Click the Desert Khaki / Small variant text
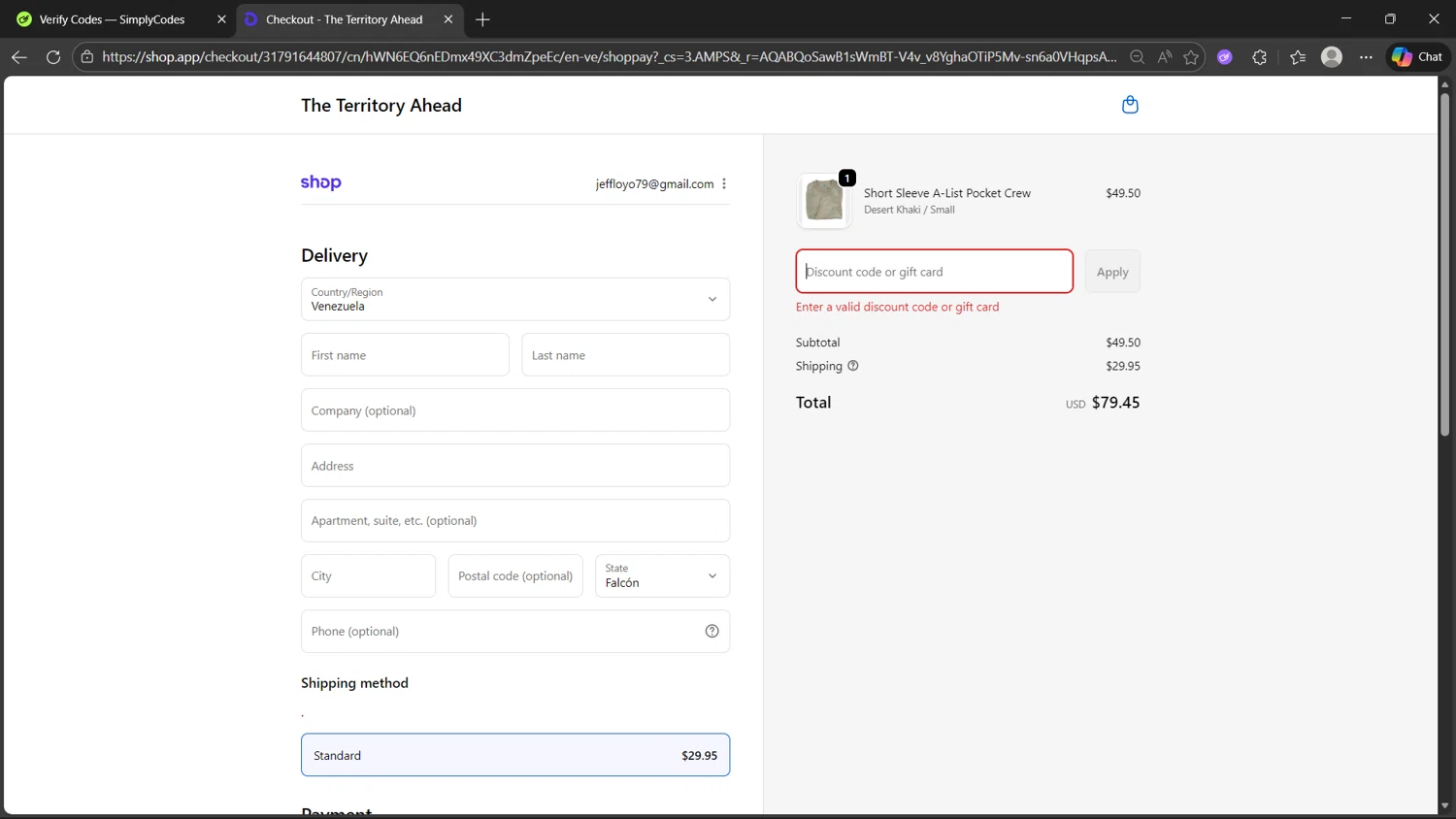 tap(910, 210)
